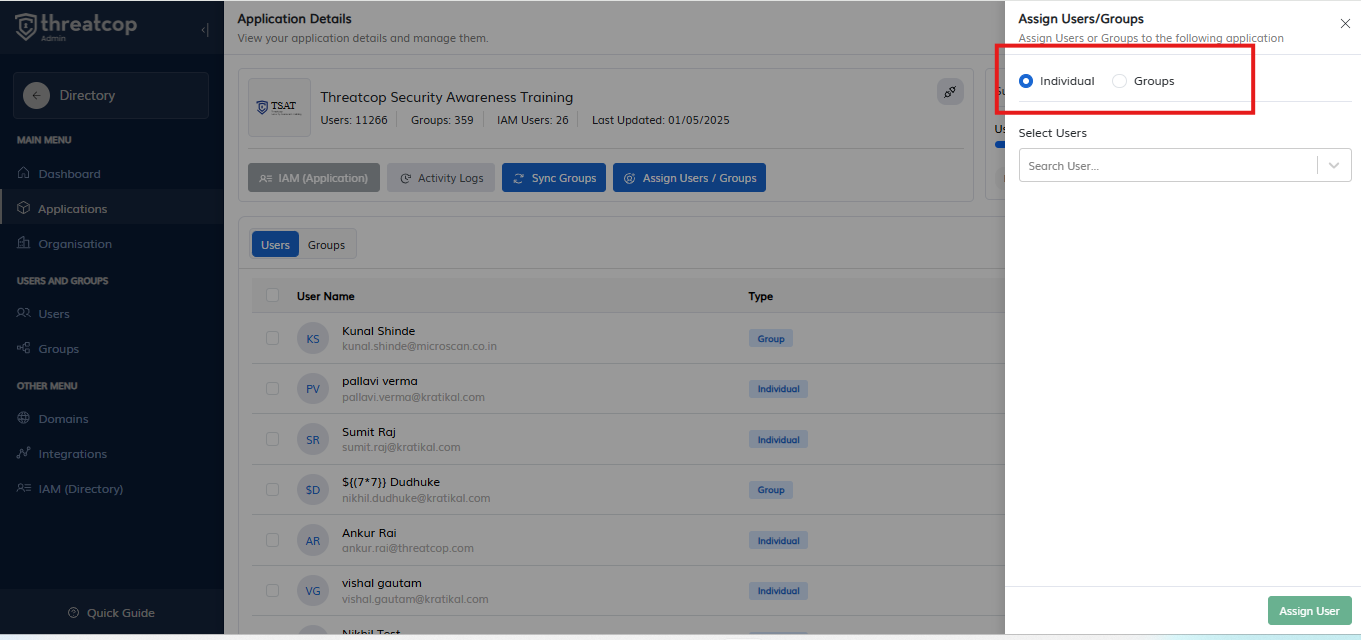Screen dimensions: 1361x640
Task: Open the Activity Logs button
Action: [x=441, y=178]
